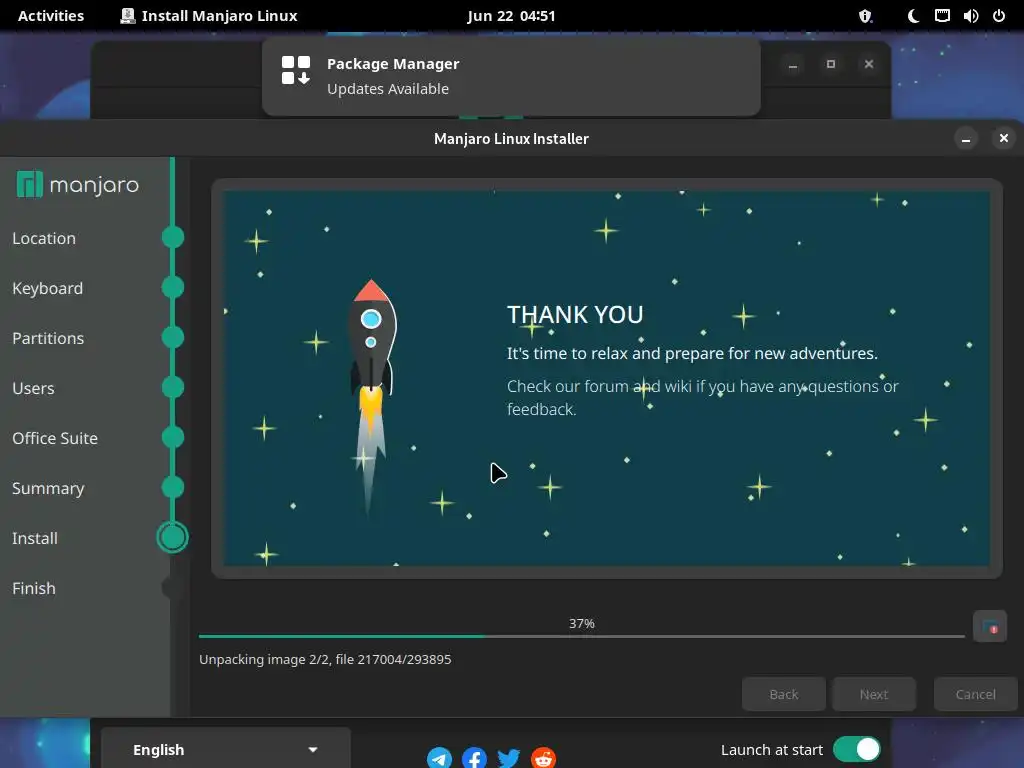The height and width of the screenshot is (768, 1024).
Task: Select the Install step in sidebar
Action: coord(35,538)
